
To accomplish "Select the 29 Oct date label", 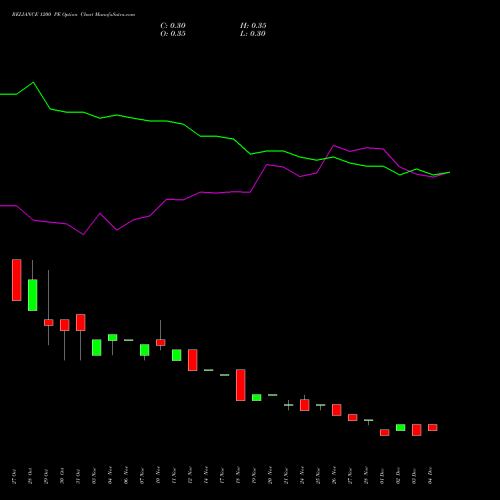I will [x=46, y=476].
